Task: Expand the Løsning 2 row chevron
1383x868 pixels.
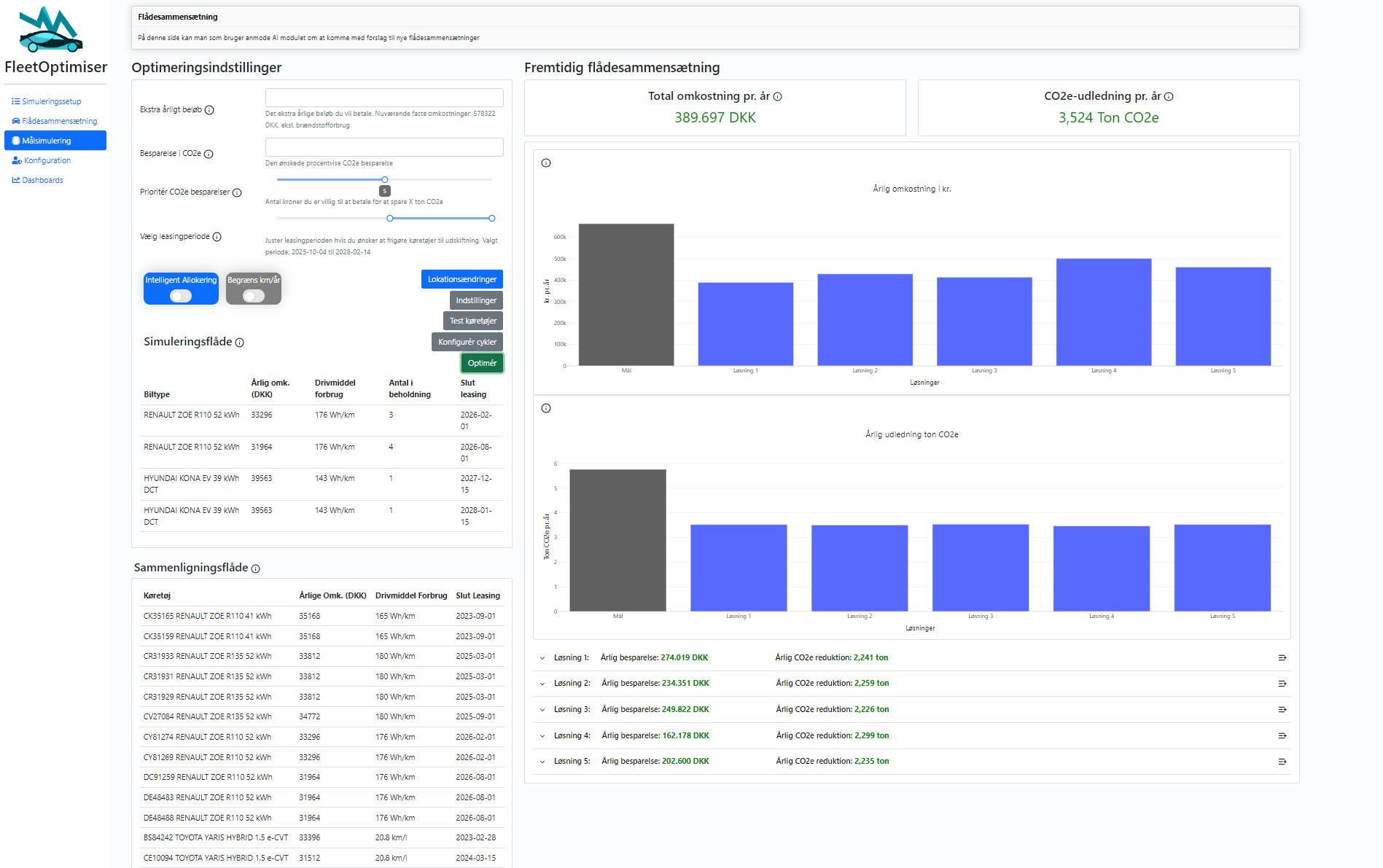Action: point(542,684)
